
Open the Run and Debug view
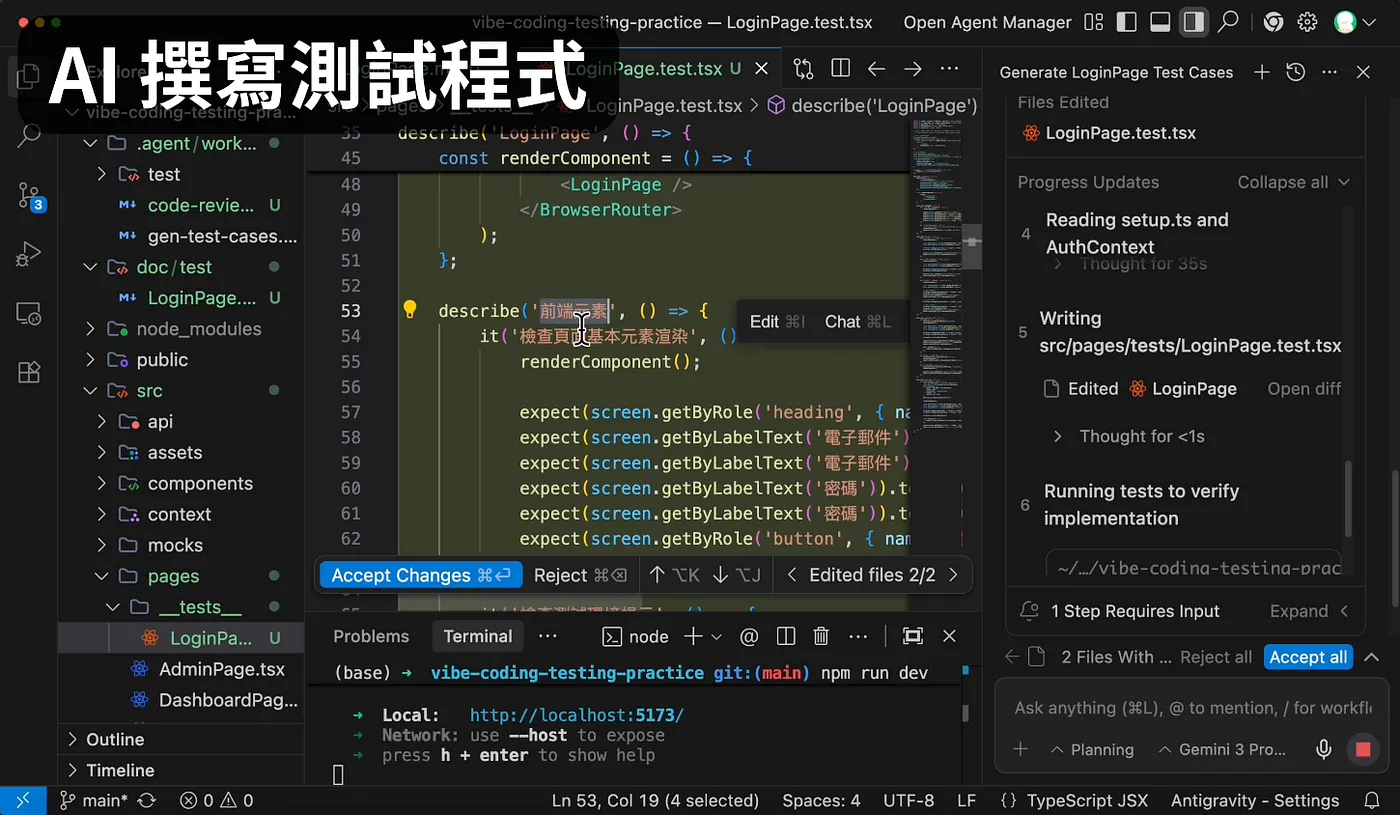(x=29, y=255)
